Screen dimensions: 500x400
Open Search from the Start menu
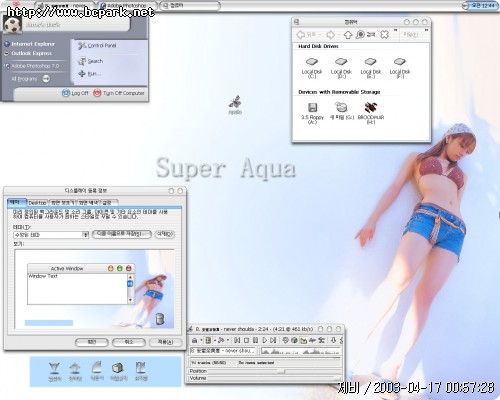click(x=90, y=61)
